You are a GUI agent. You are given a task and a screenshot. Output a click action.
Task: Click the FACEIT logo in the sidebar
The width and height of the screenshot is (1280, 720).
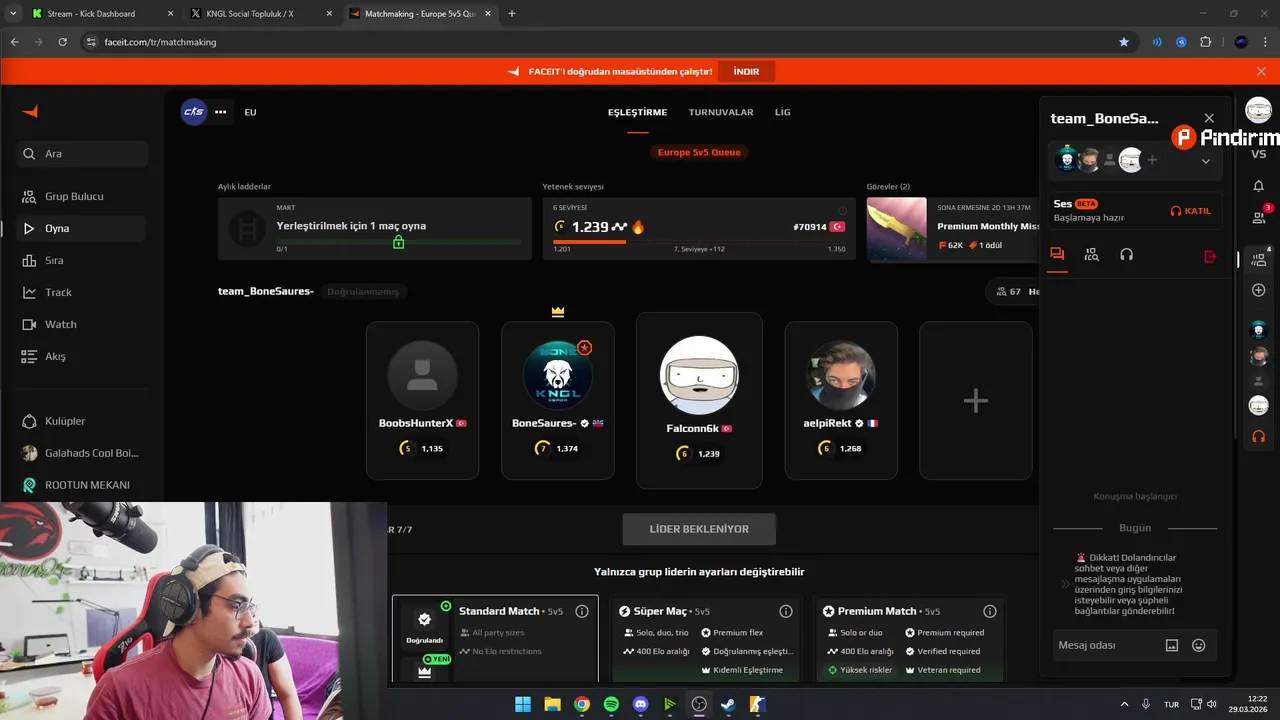tap(30, 112)
